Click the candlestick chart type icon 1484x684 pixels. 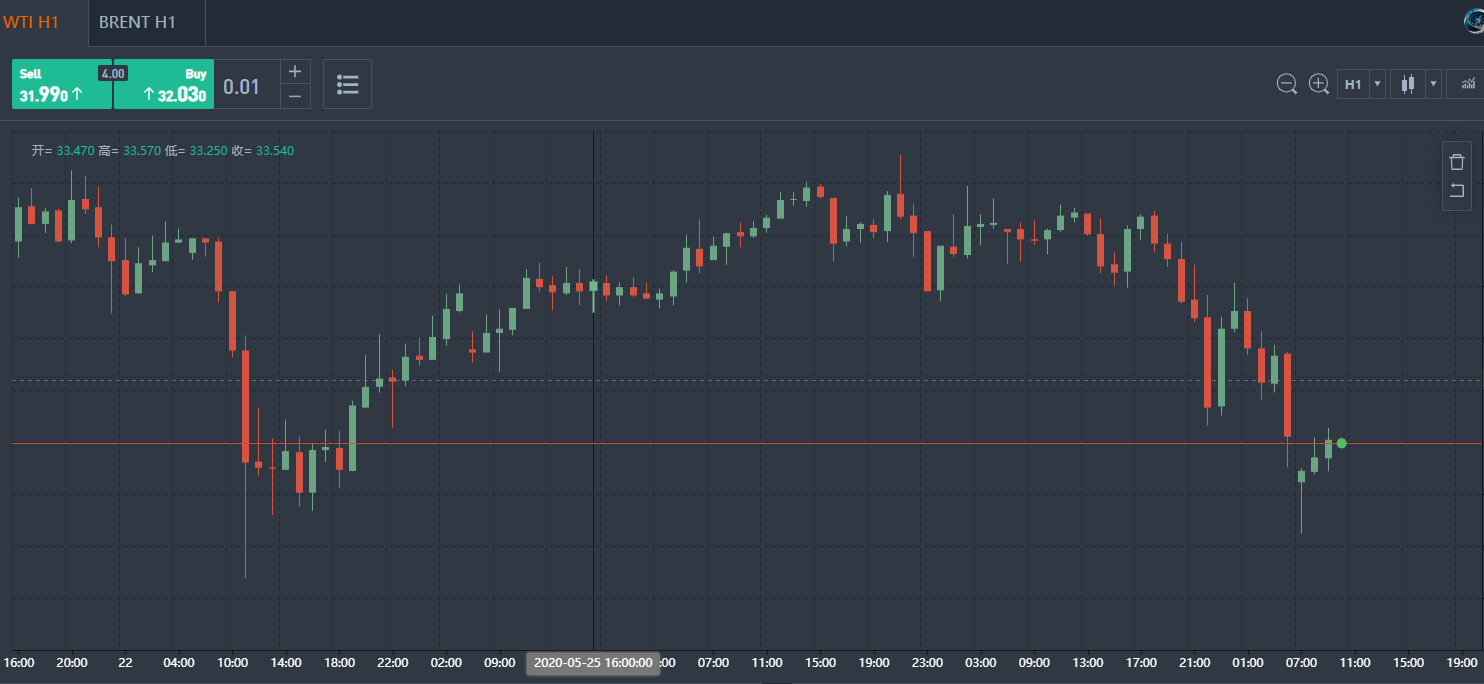1408,84
